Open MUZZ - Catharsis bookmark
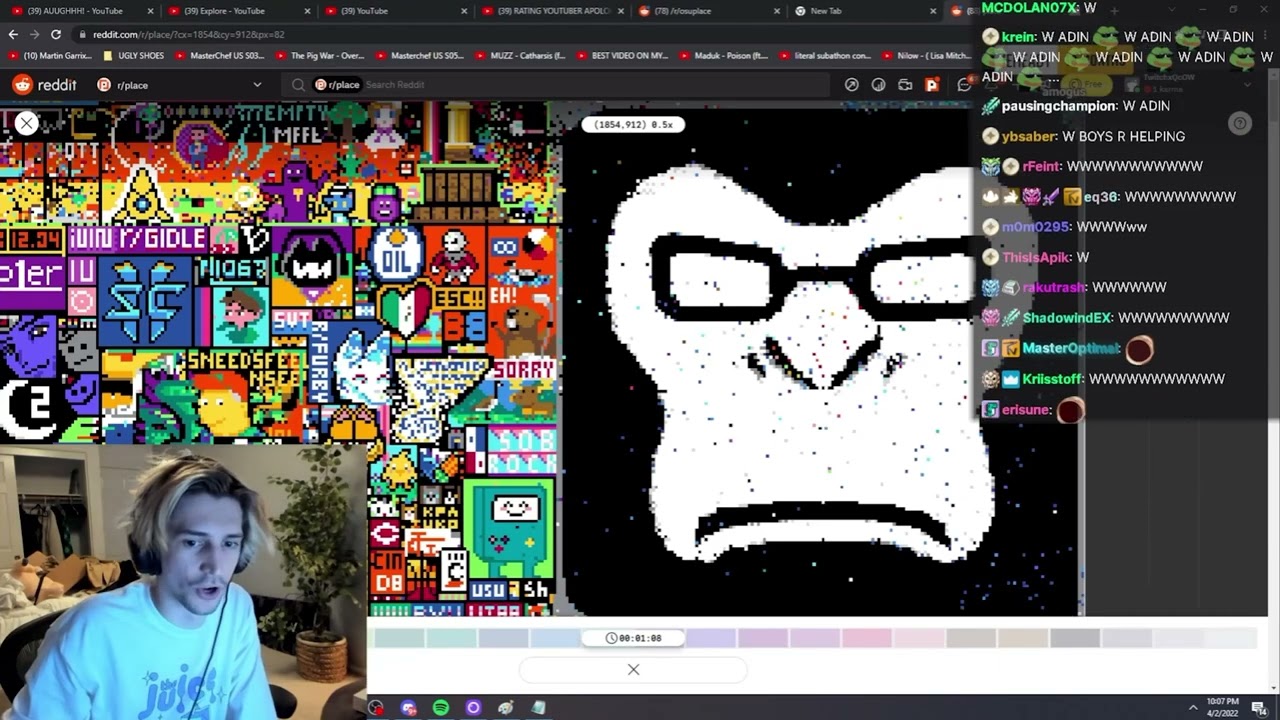The image size is (1280, 720). coord(520,56)
